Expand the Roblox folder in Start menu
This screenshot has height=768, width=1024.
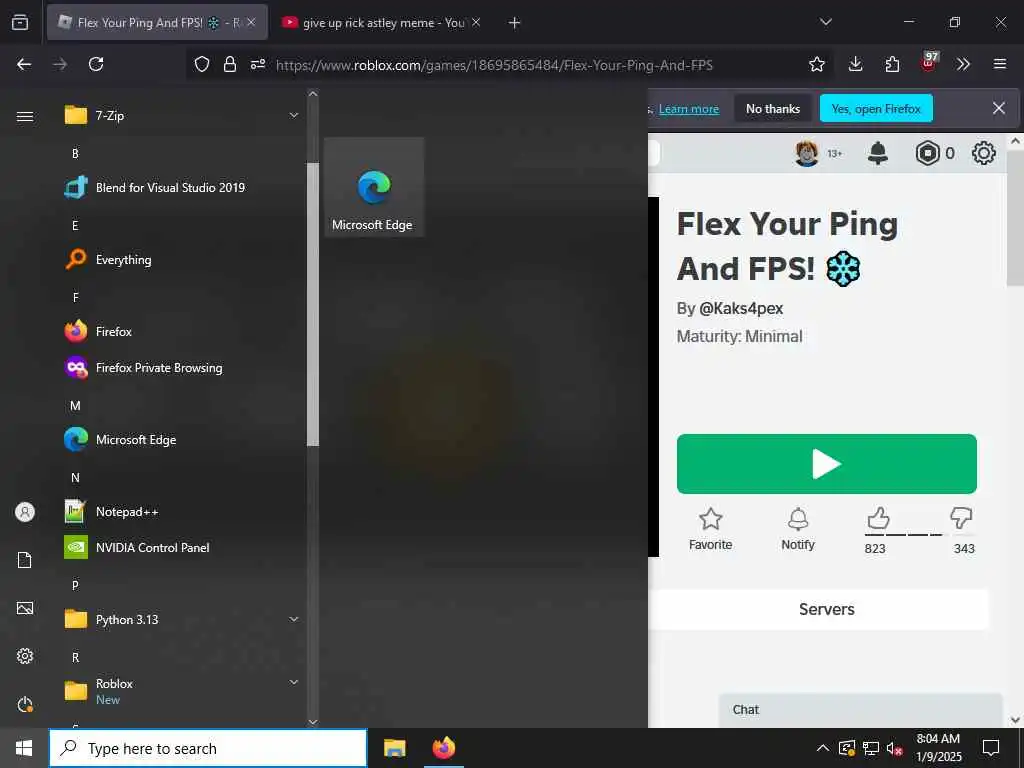pos(181,691)
